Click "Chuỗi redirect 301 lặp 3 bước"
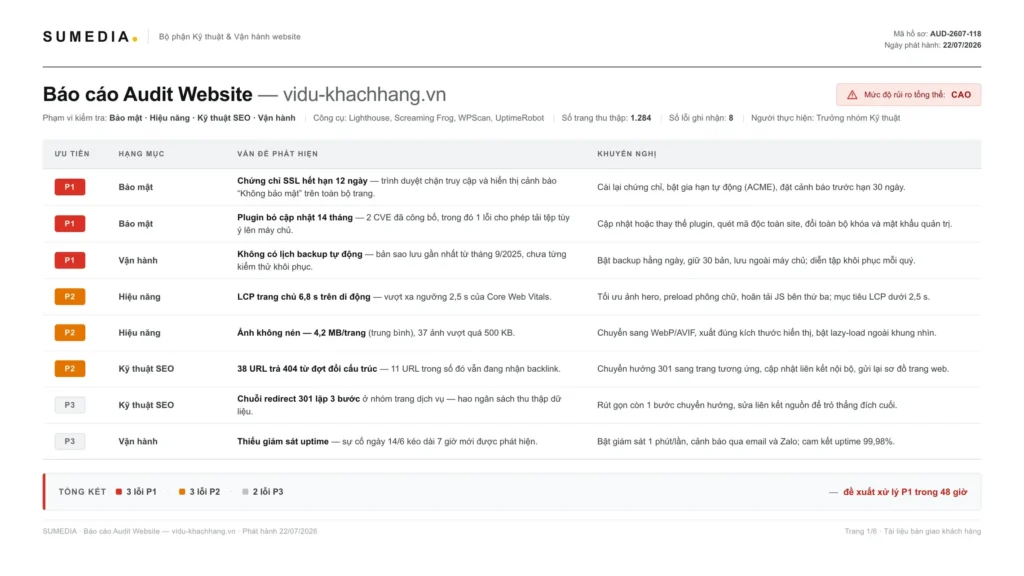The width and height of the screenshot is (1024, 576). [298, 399]
